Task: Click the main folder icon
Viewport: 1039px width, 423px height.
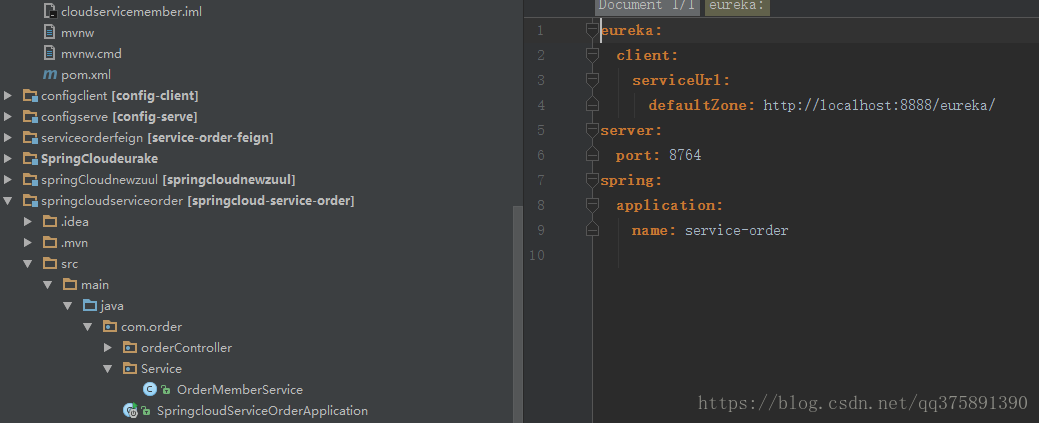Action: [70, 285]
